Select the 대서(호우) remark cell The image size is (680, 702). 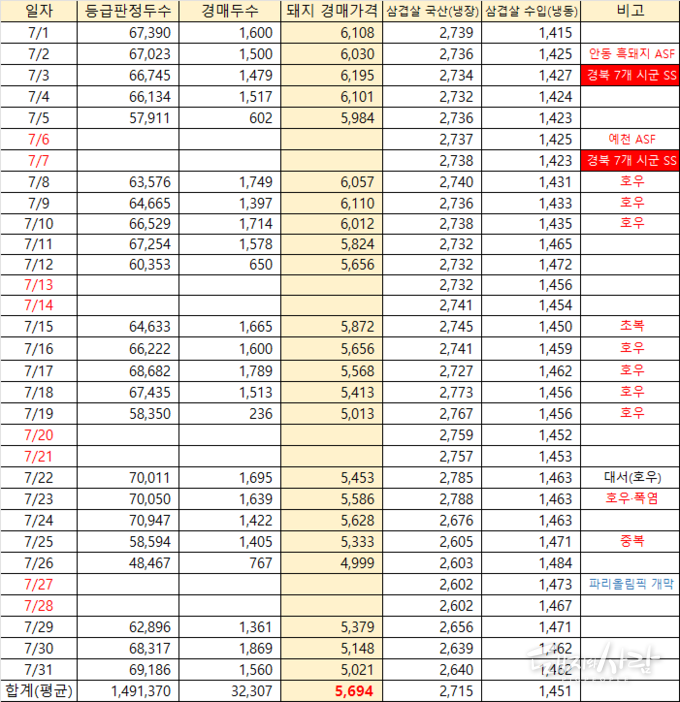click(631, 477)
